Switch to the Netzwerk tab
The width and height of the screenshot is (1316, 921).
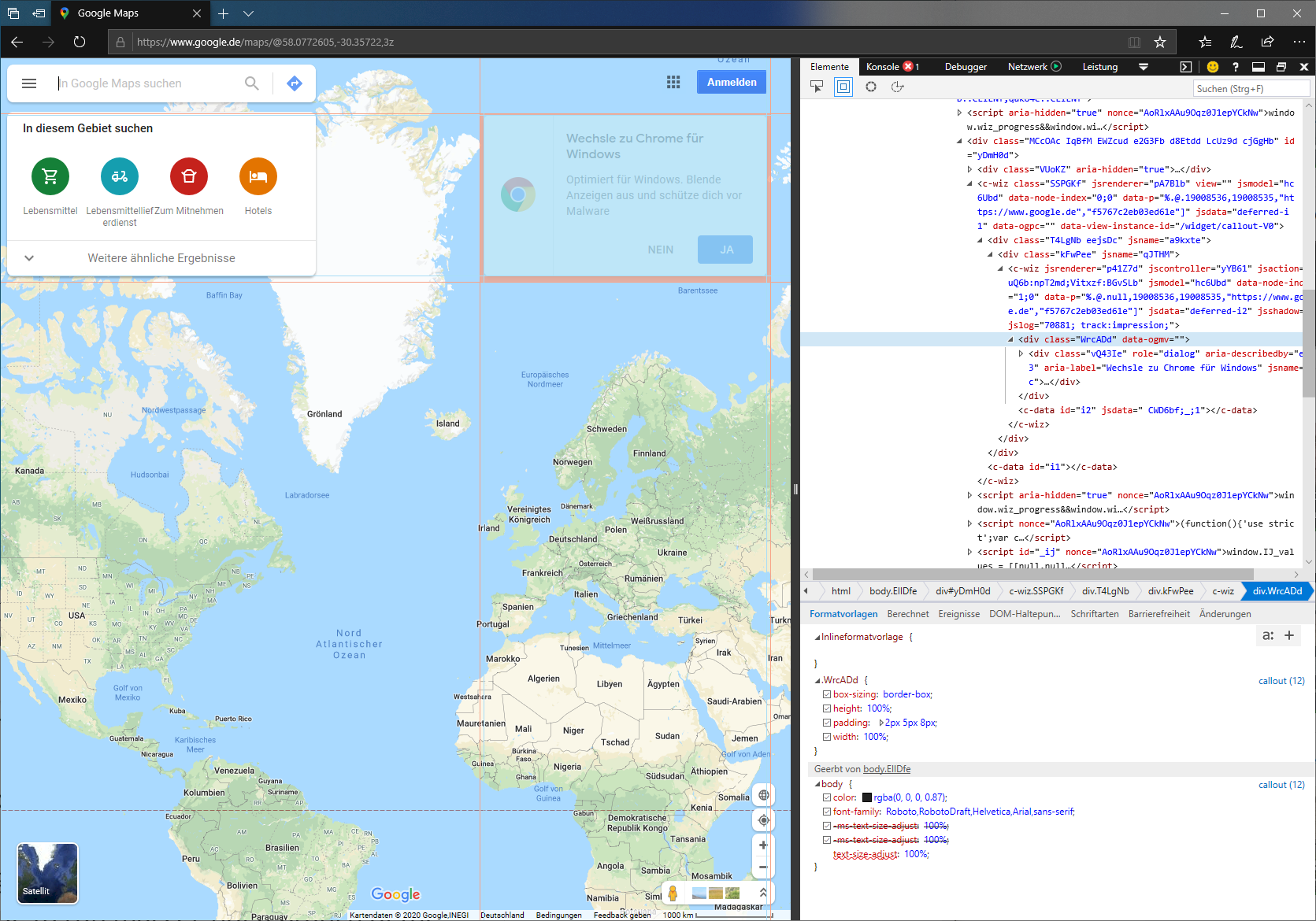1035,67
